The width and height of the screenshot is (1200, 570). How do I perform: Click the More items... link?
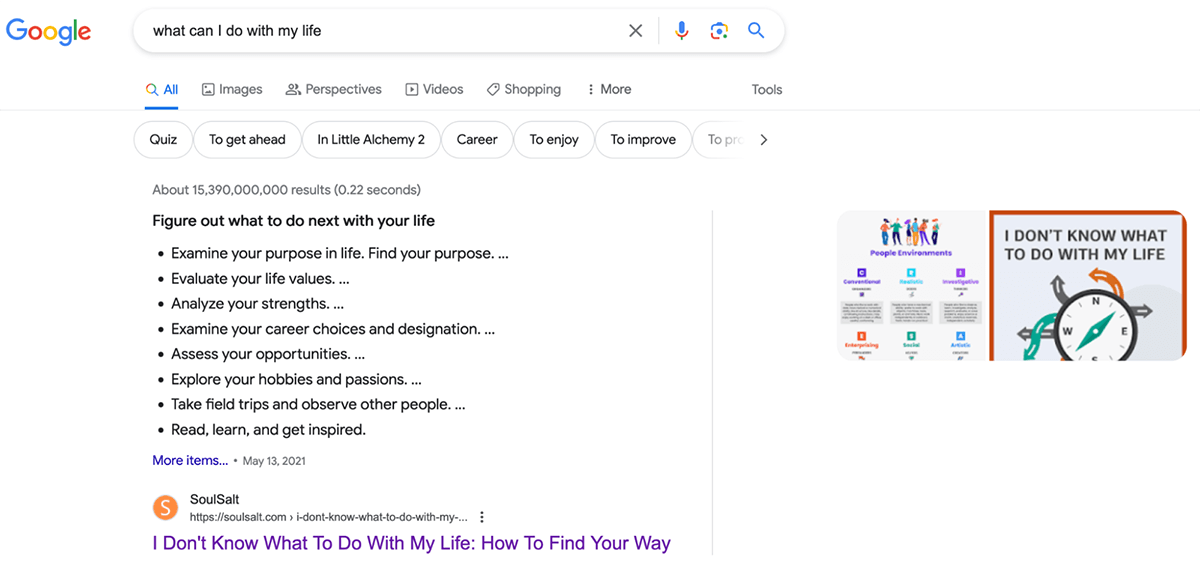tap(190, 461)
